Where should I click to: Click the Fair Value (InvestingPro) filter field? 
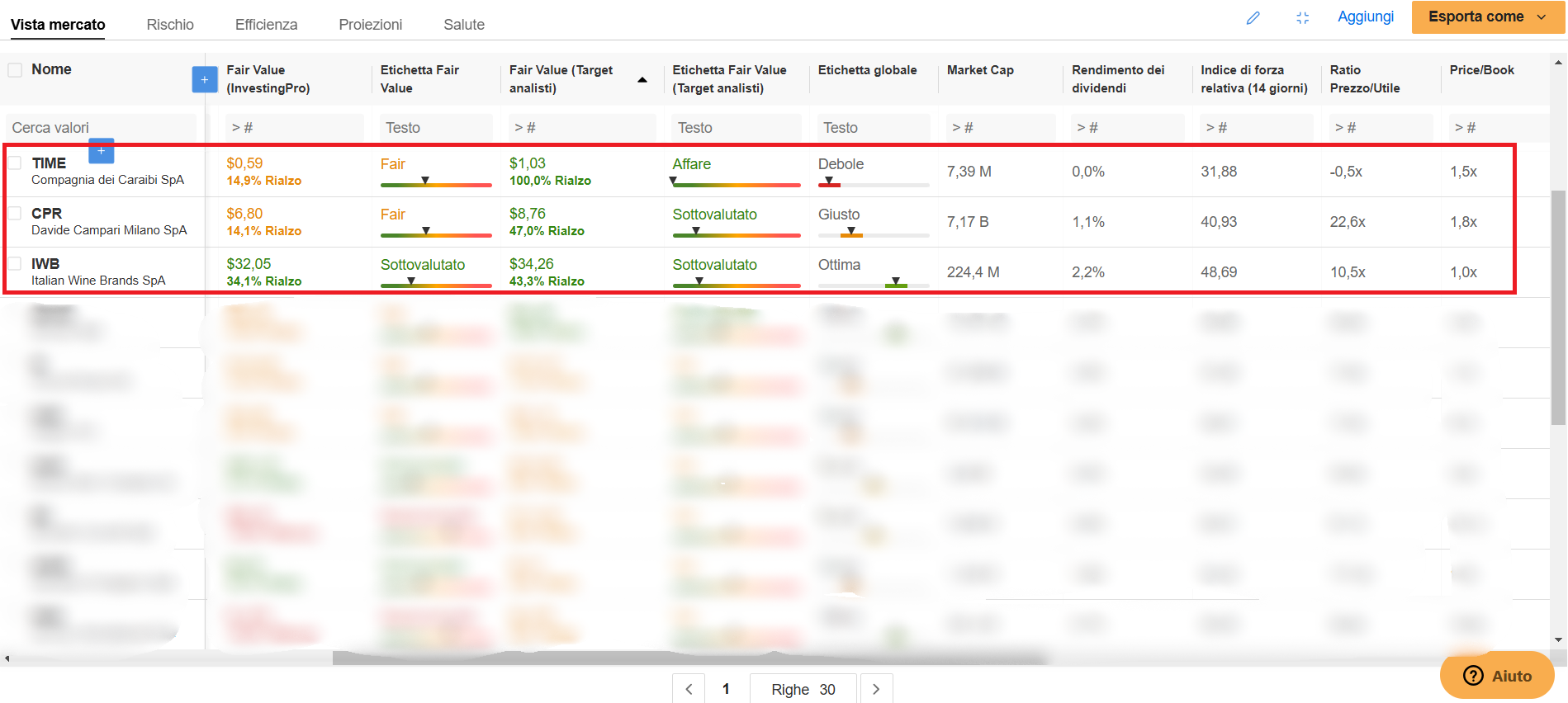tap(295, 128)
